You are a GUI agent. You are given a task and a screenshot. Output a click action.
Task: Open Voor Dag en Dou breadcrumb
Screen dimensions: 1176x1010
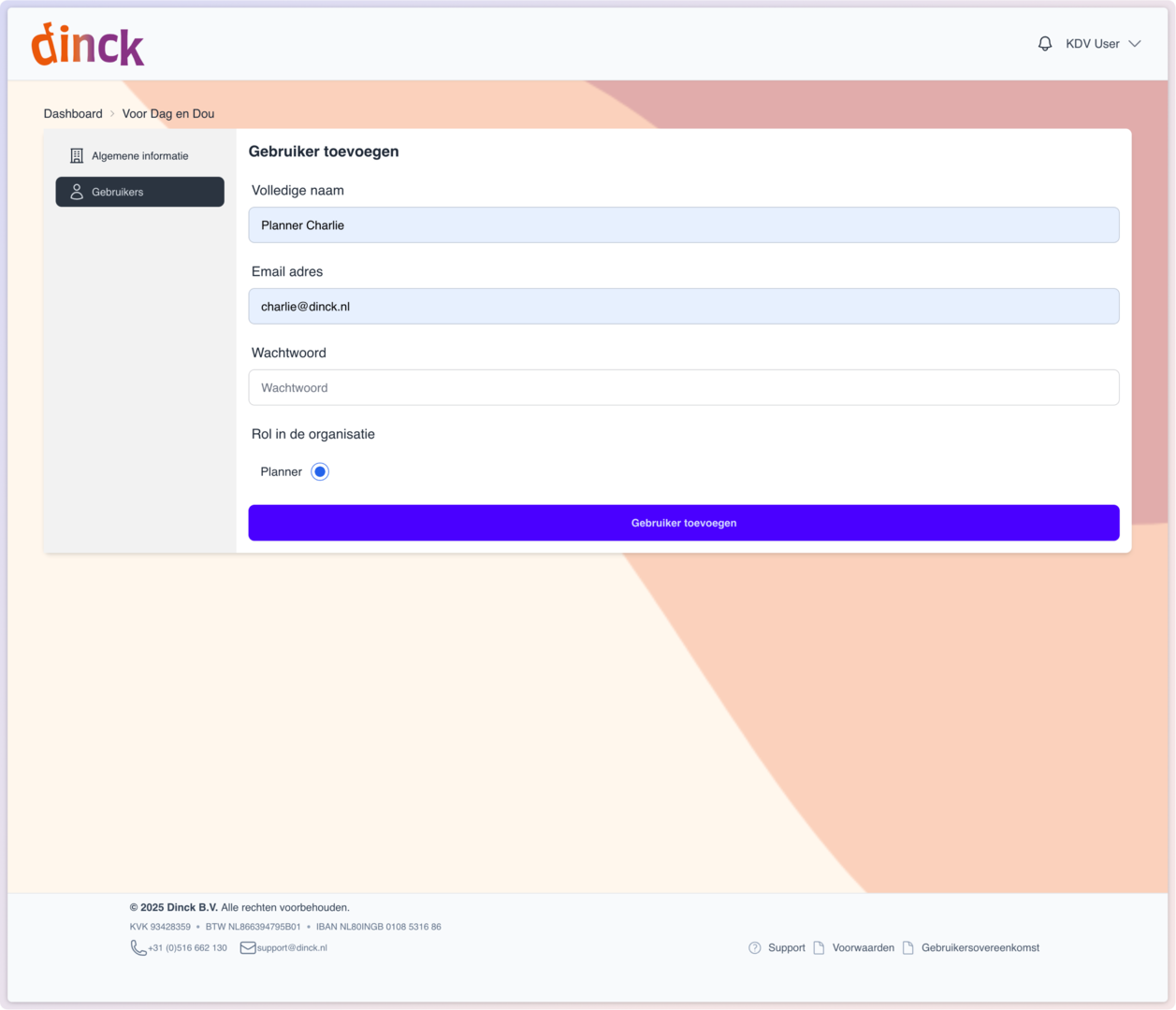click(168, 113)
